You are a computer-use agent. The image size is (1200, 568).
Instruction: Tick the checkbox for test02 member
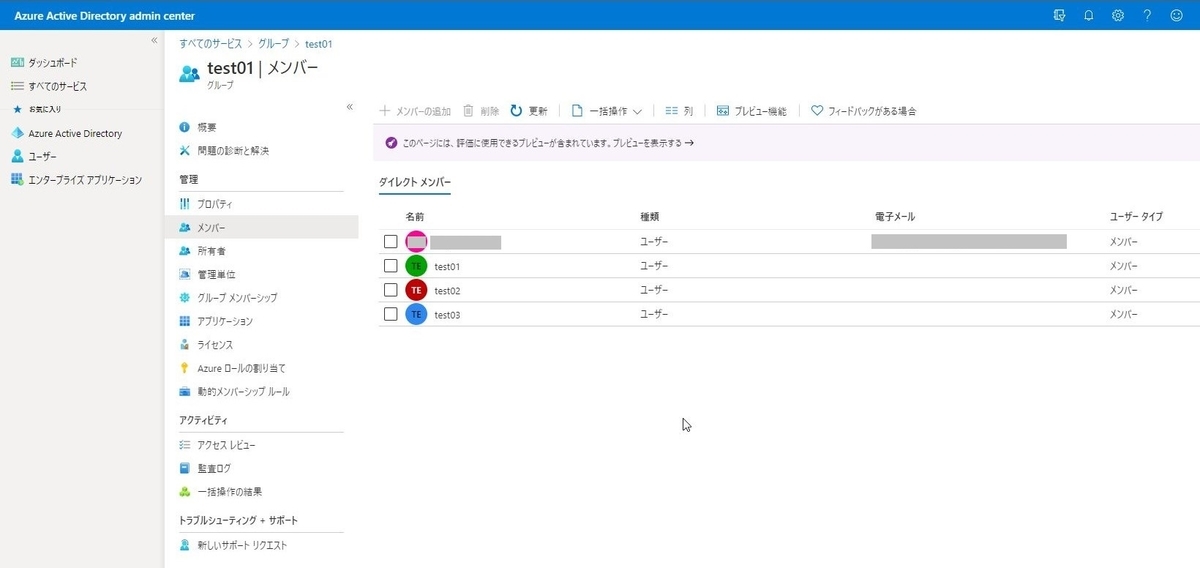(391, 290)
